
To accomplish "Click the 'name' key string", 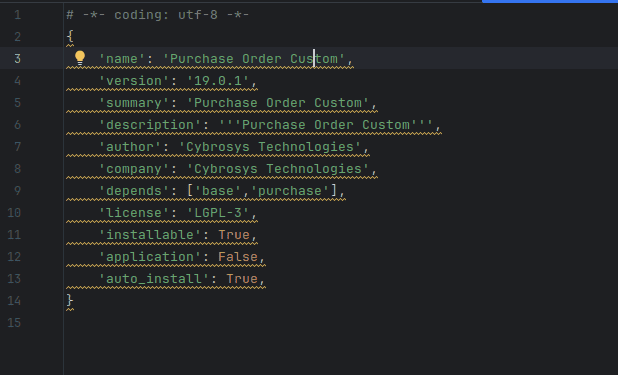I will pos(122,59).
